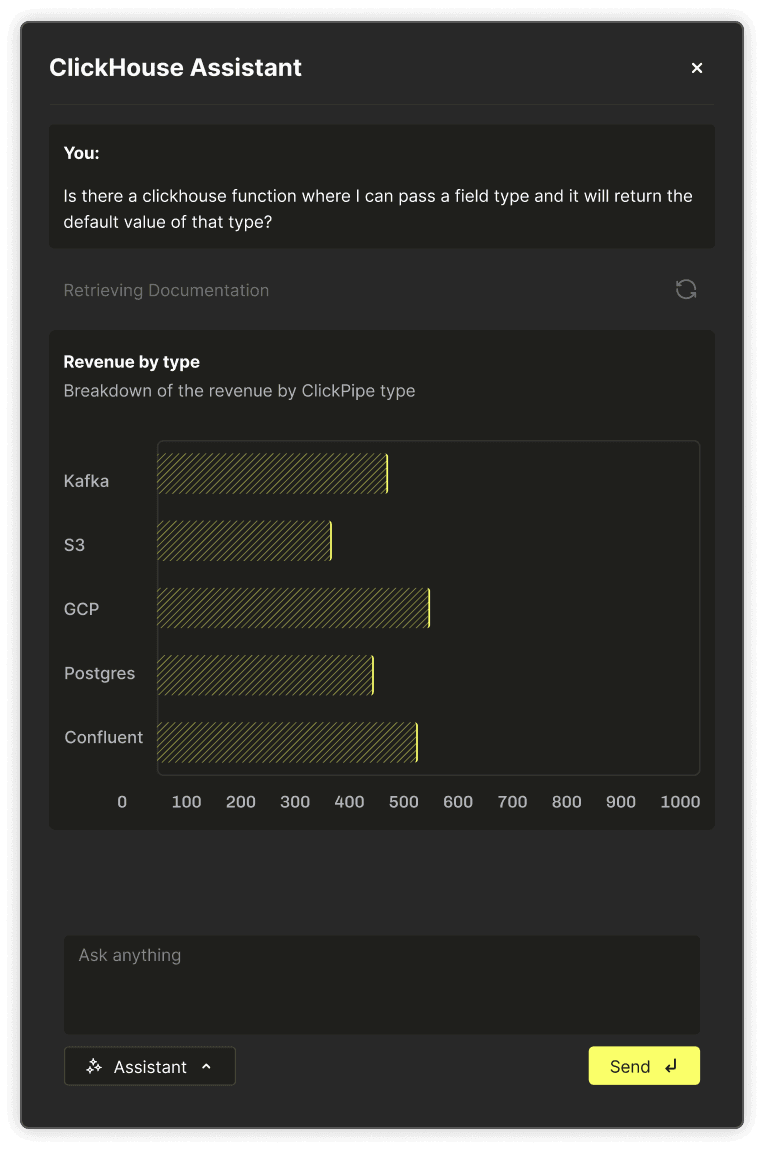The height and width of the screenshot is (1149, 764).
Task: Focus the Ask anything input field
Action: pos(382,984)
